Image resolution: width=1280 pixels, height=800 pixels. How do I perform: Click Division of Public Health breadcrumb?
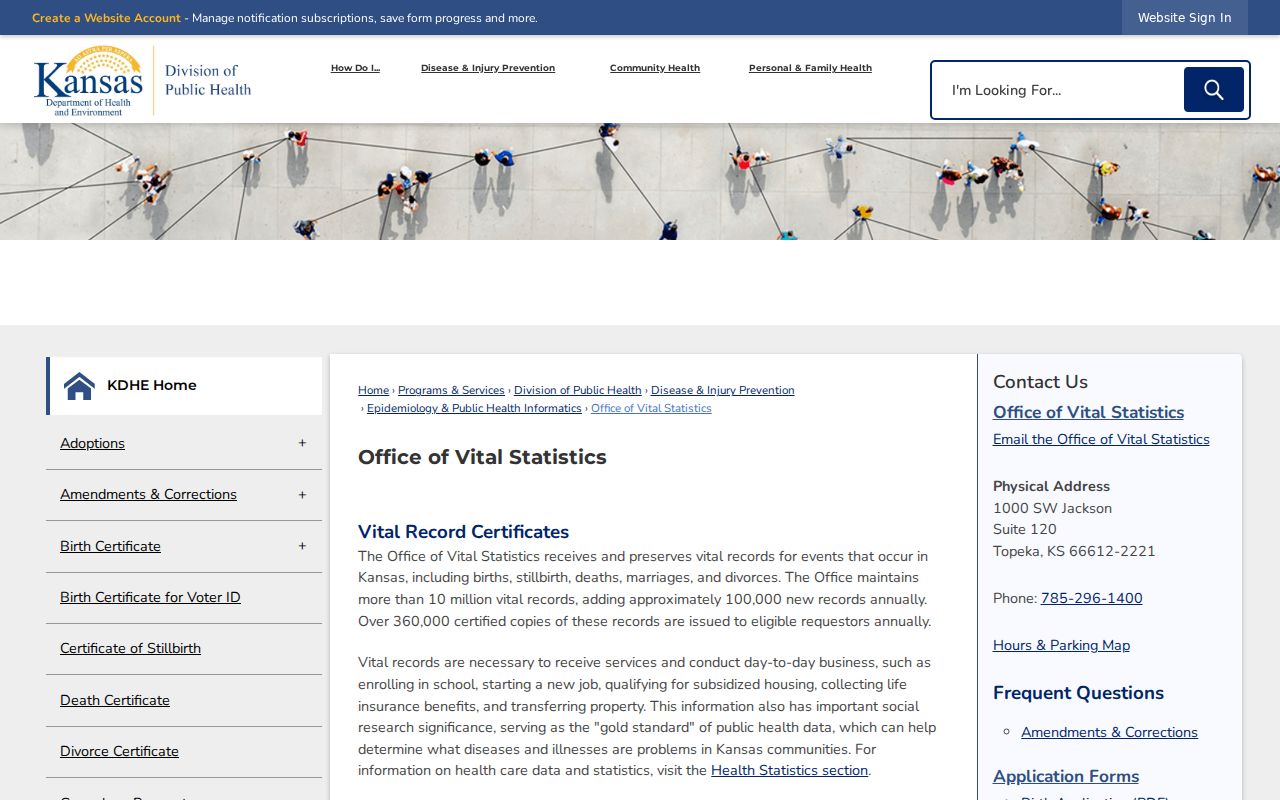tap(578, 390)
